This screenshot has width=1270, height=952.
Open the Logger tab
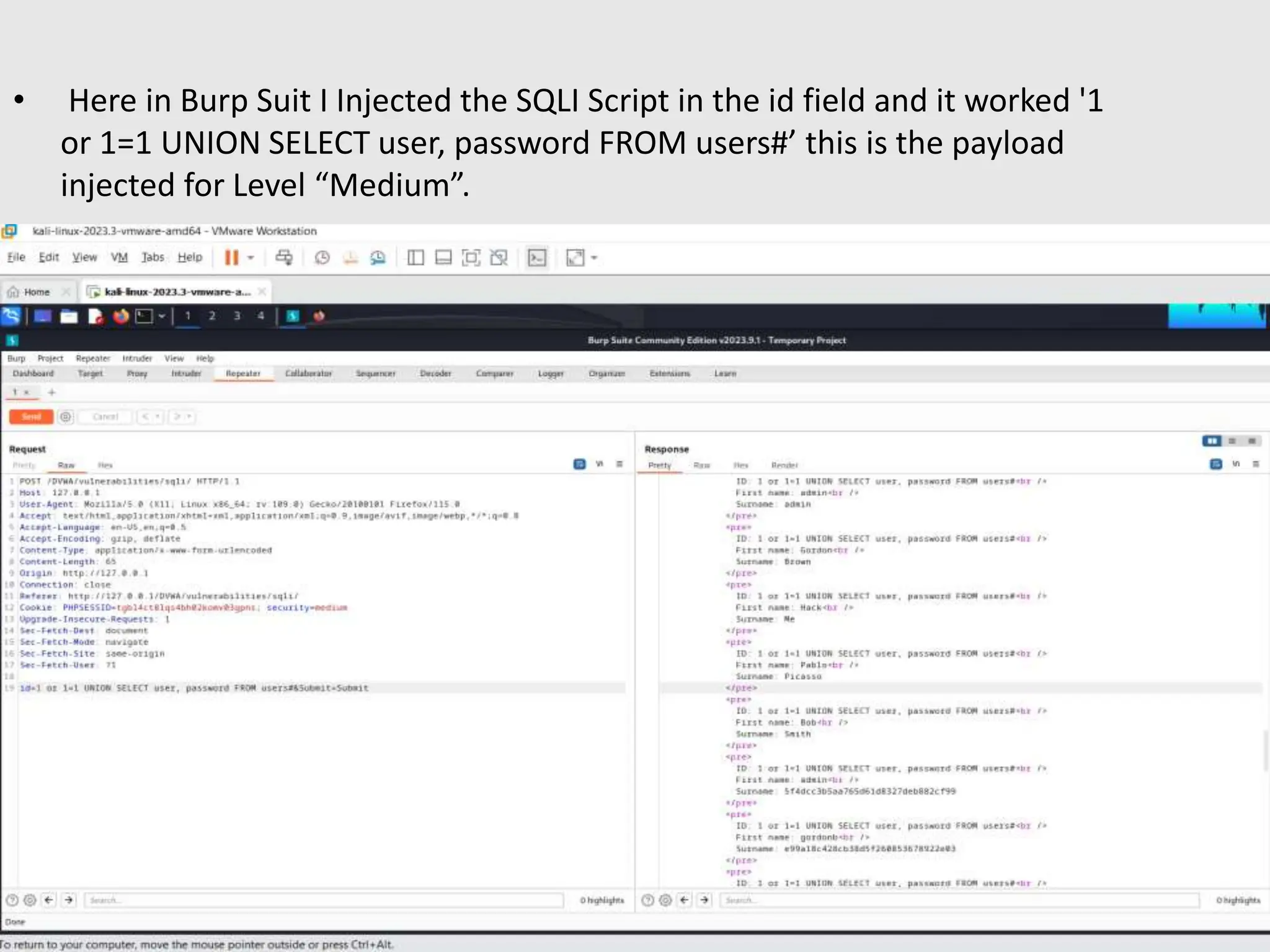click(551, 374)
